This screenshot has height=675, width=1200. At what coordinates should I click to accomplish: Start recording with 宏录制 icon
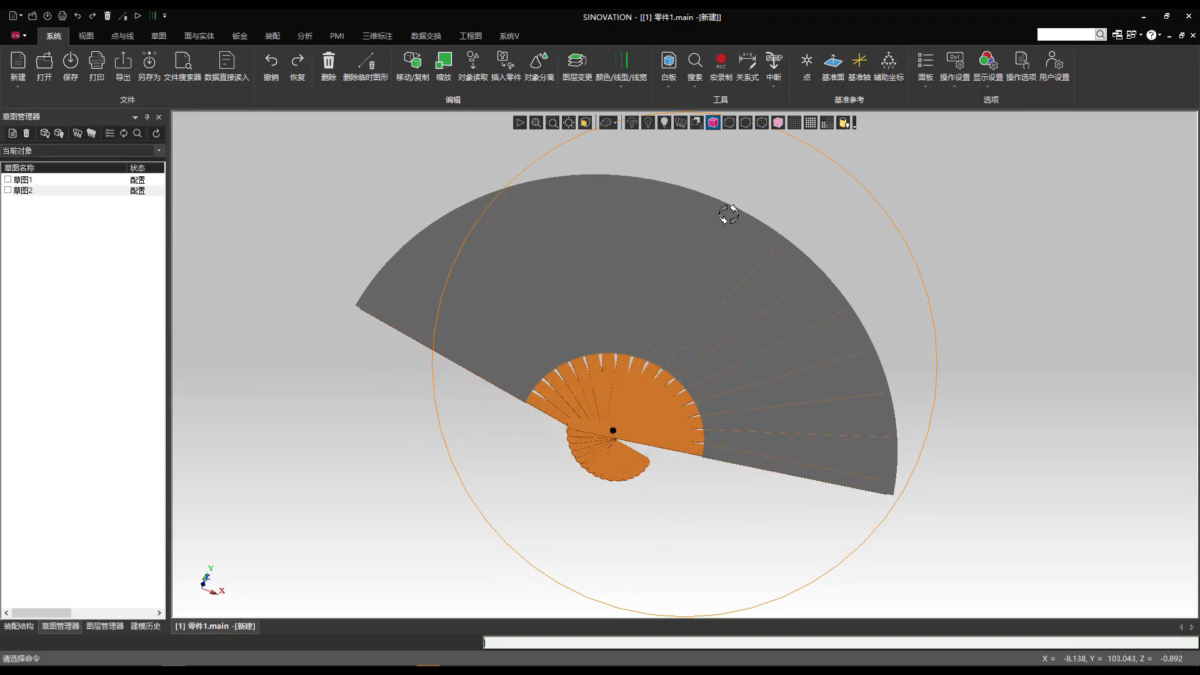[721, 62]
